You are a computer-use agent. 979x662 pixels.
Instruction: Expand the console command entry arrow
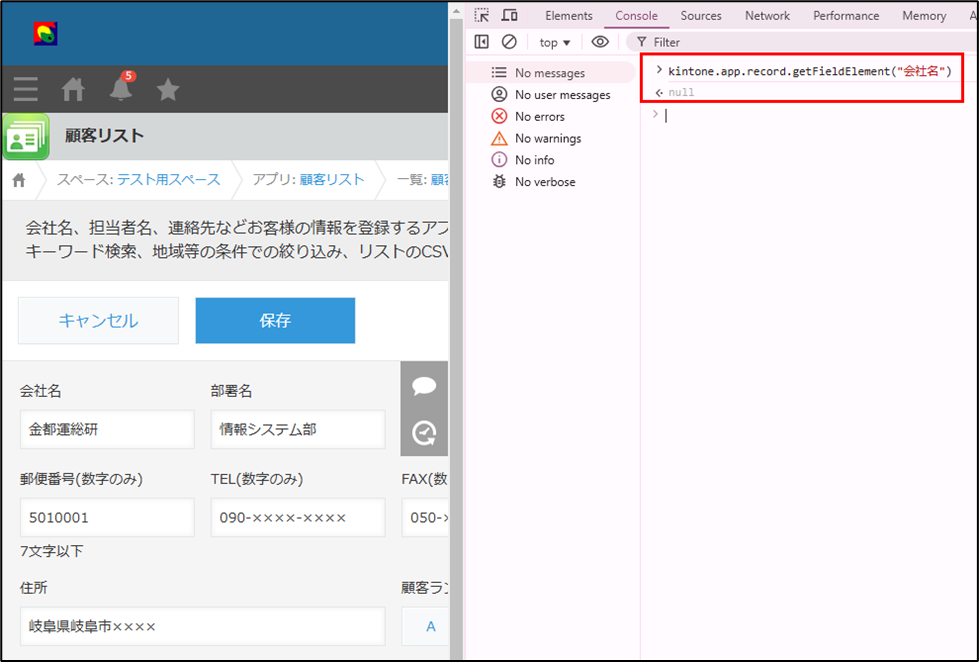click(658, 70)
